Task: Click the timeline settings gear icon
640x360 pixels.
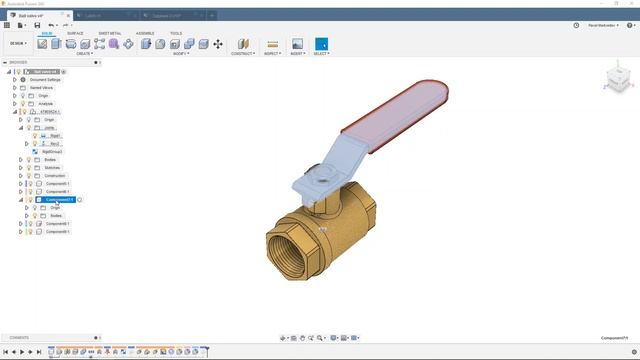Action: click(x=634, y=352)
